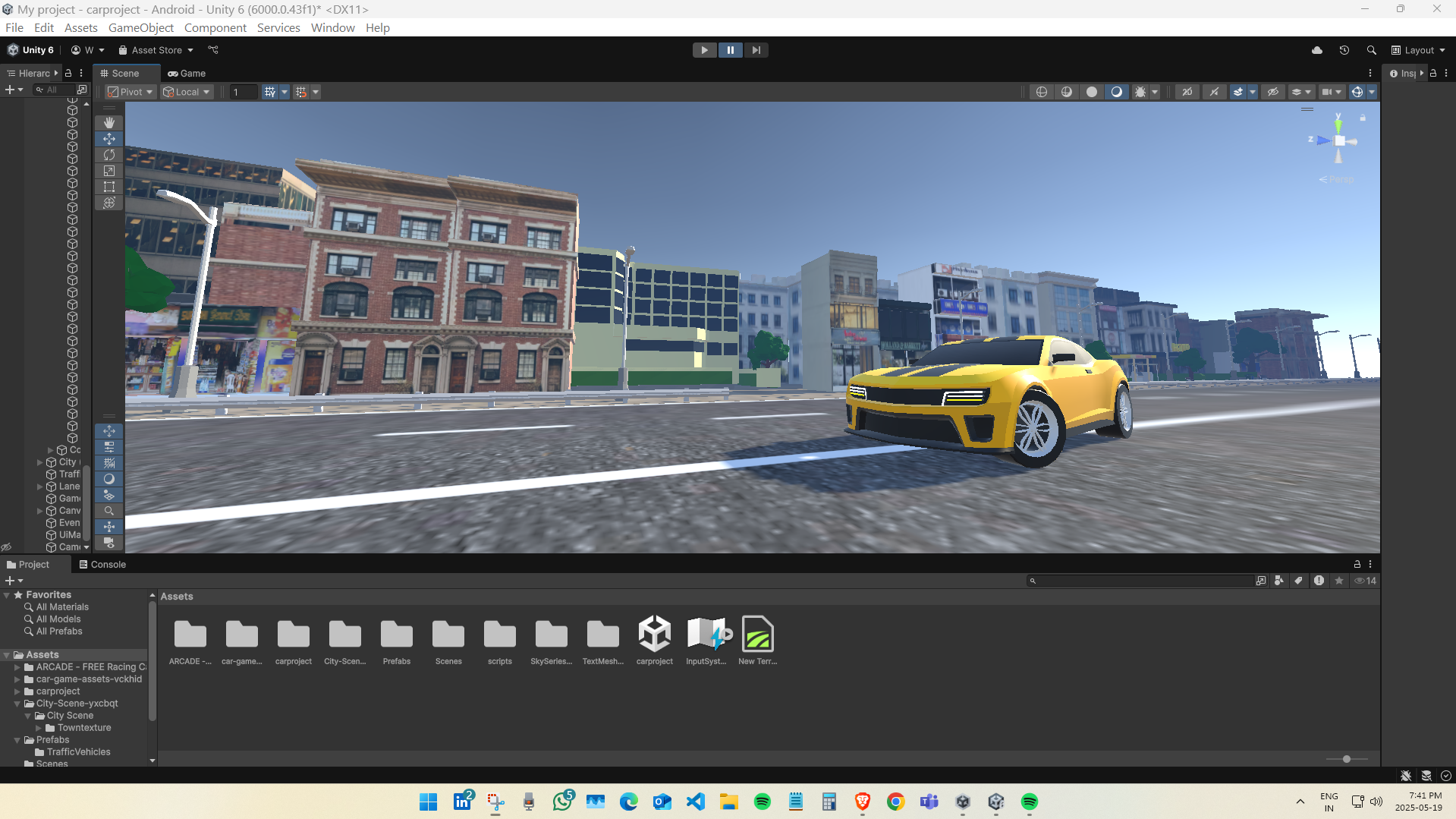Save search star icon in Project
Viewport: 1456px width, 819px height.
click(x=1339, y=581)
